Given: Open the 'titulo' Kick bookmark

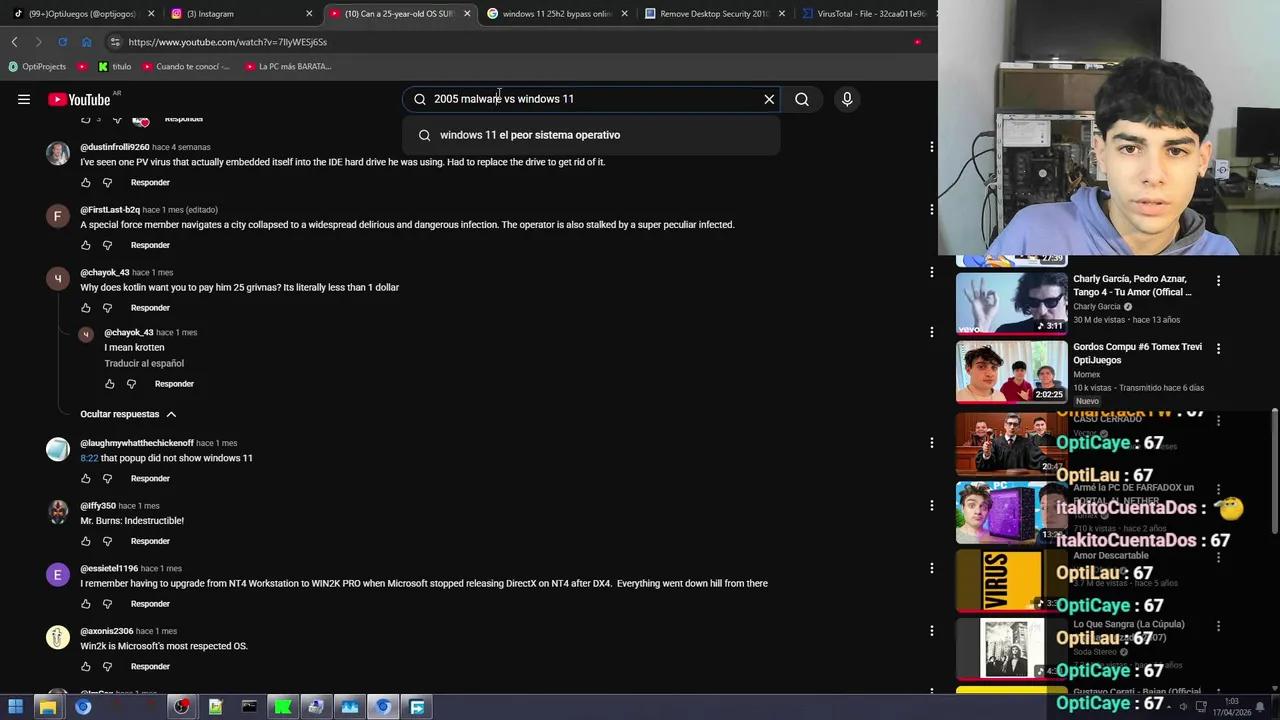Looking at the screenshot, I should (115, 67).
